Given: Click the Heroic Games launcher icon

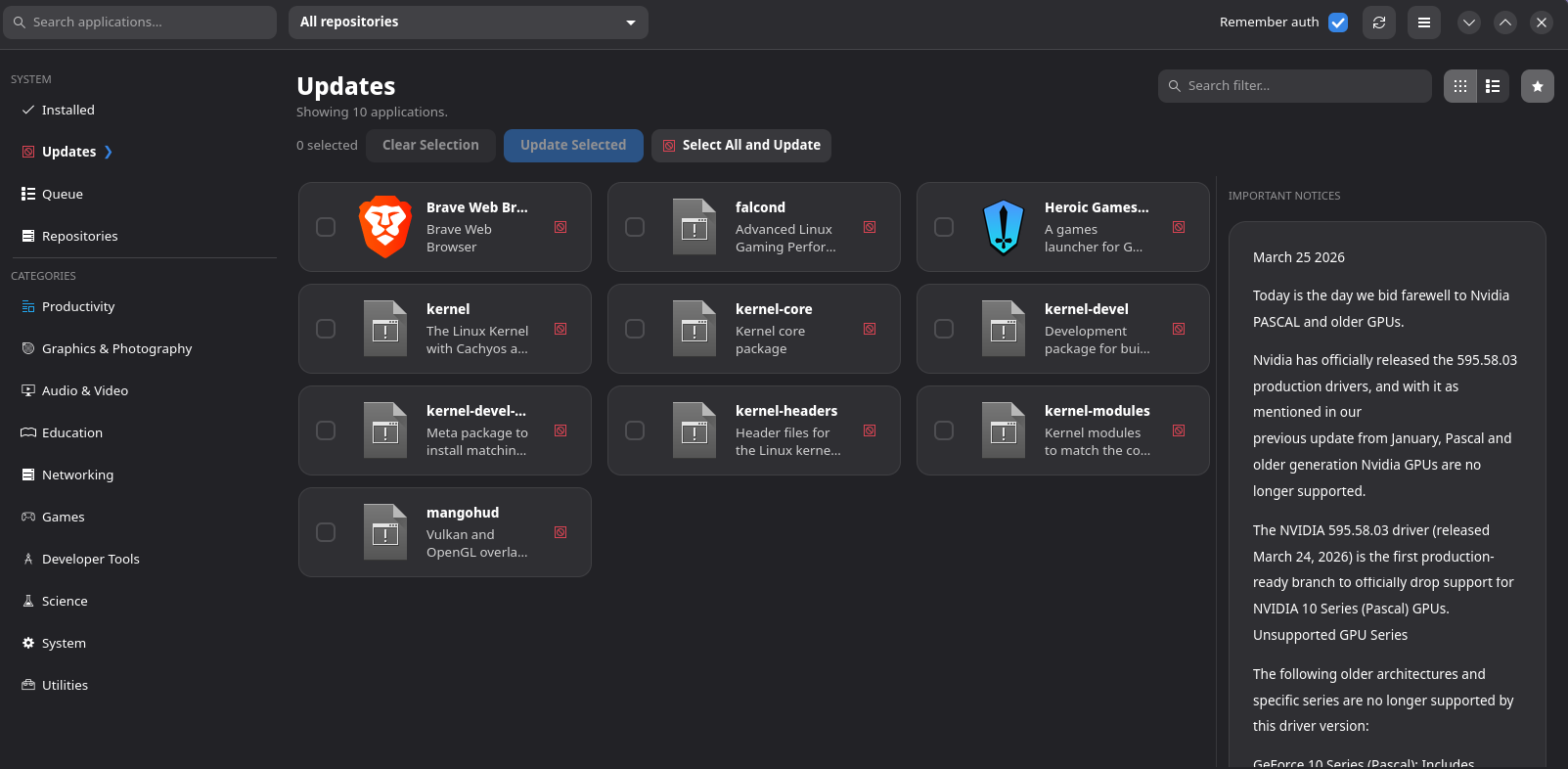Looking at the screenshot, I should pos(1004,227).
